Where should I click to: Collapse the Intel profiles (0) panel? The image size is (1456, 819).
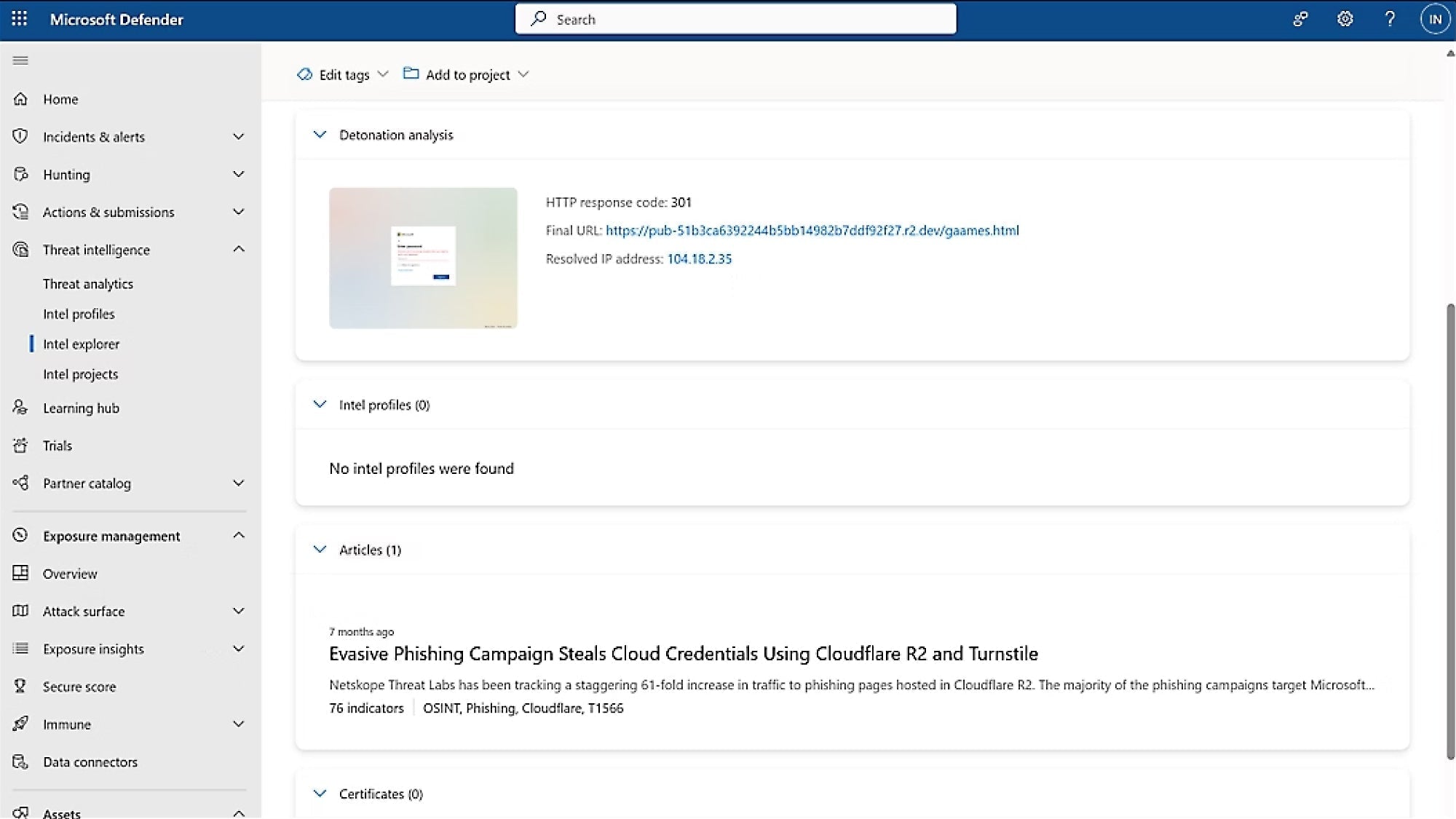[320, 404]
